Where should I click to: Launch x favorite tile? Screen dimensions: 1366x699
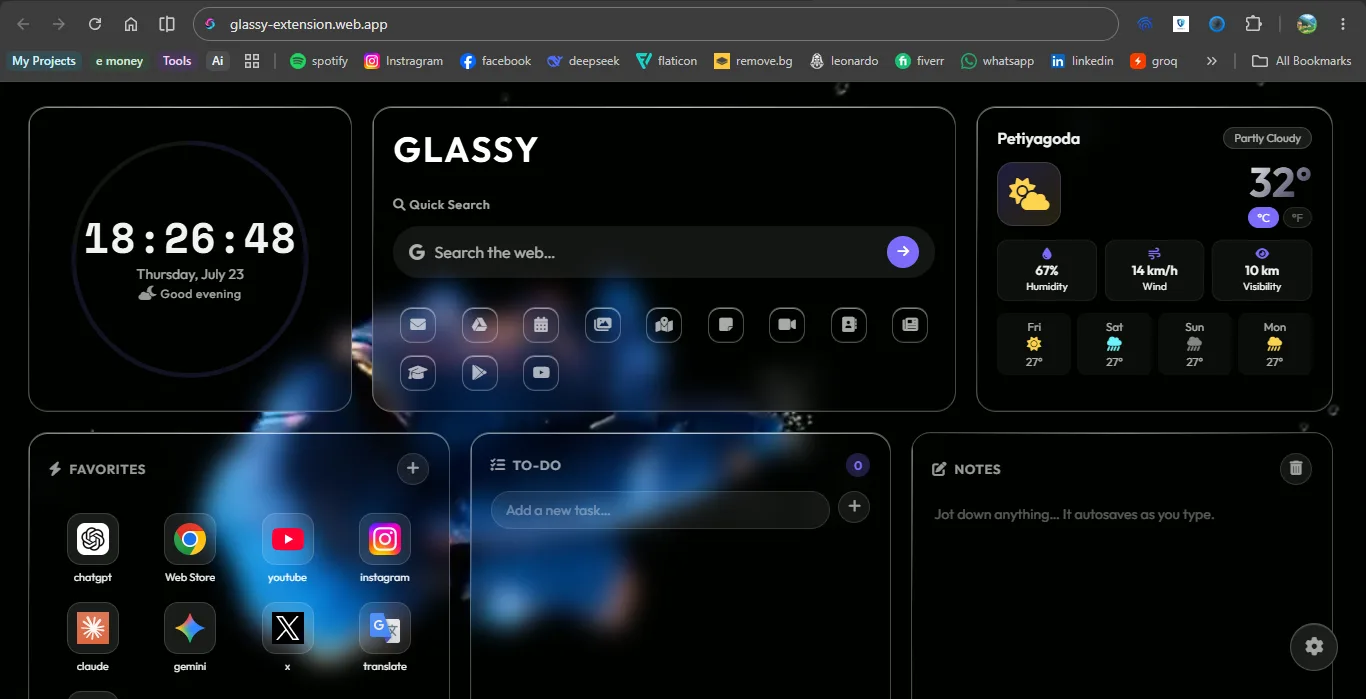tap(288, 637)
